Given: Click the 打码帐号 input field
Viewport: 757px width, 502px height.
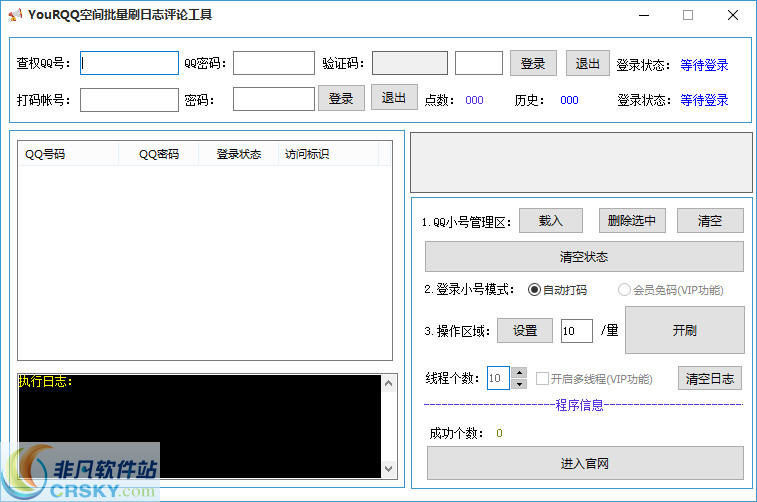Looking at the screenshot, I should click(129, 99).
